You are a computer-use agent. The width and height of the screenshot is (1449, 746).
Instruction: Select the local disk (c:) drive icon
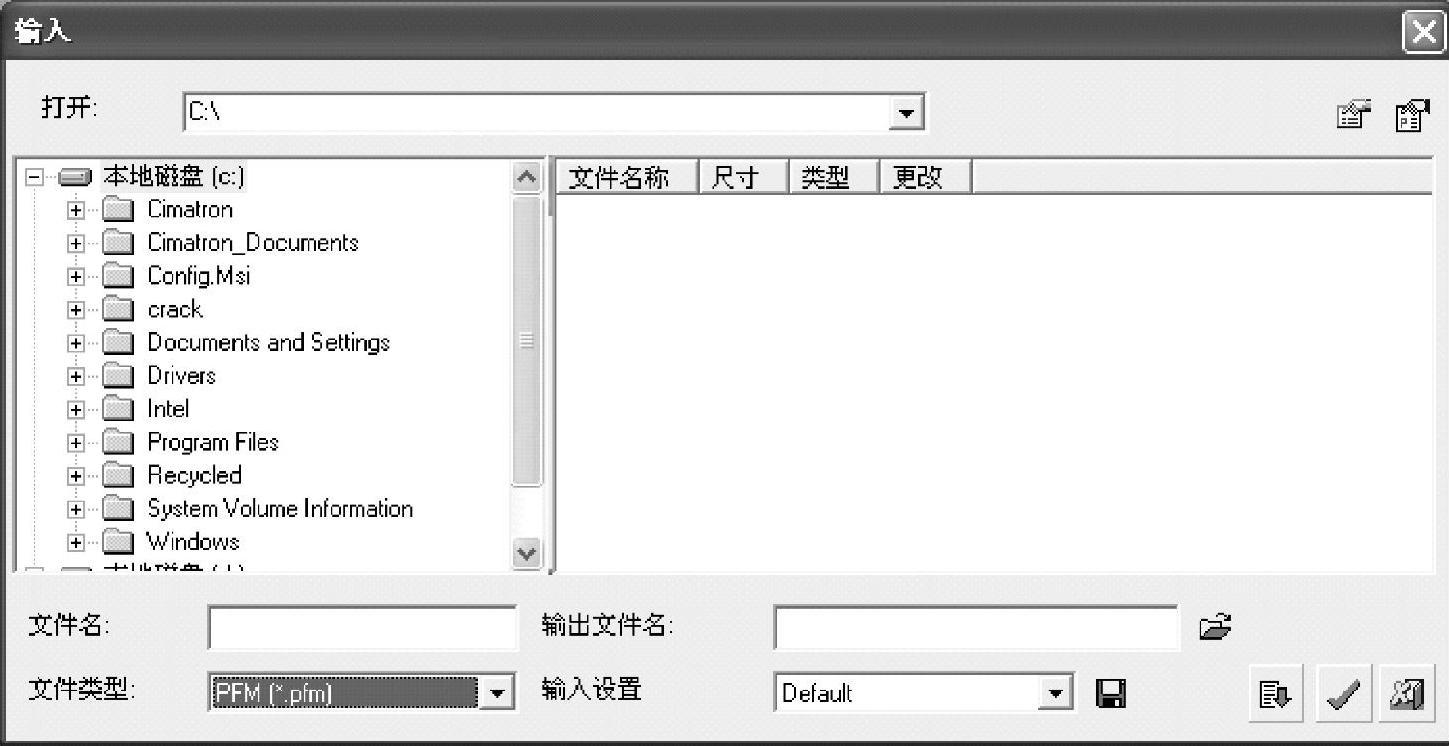point(76,178)
